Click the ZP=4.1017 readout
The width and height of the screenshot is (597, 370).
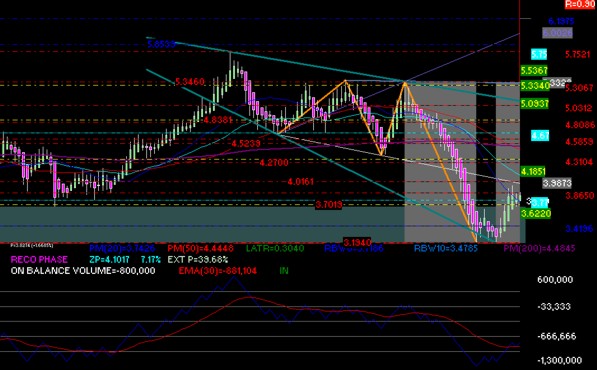click(x=109, y=260)
